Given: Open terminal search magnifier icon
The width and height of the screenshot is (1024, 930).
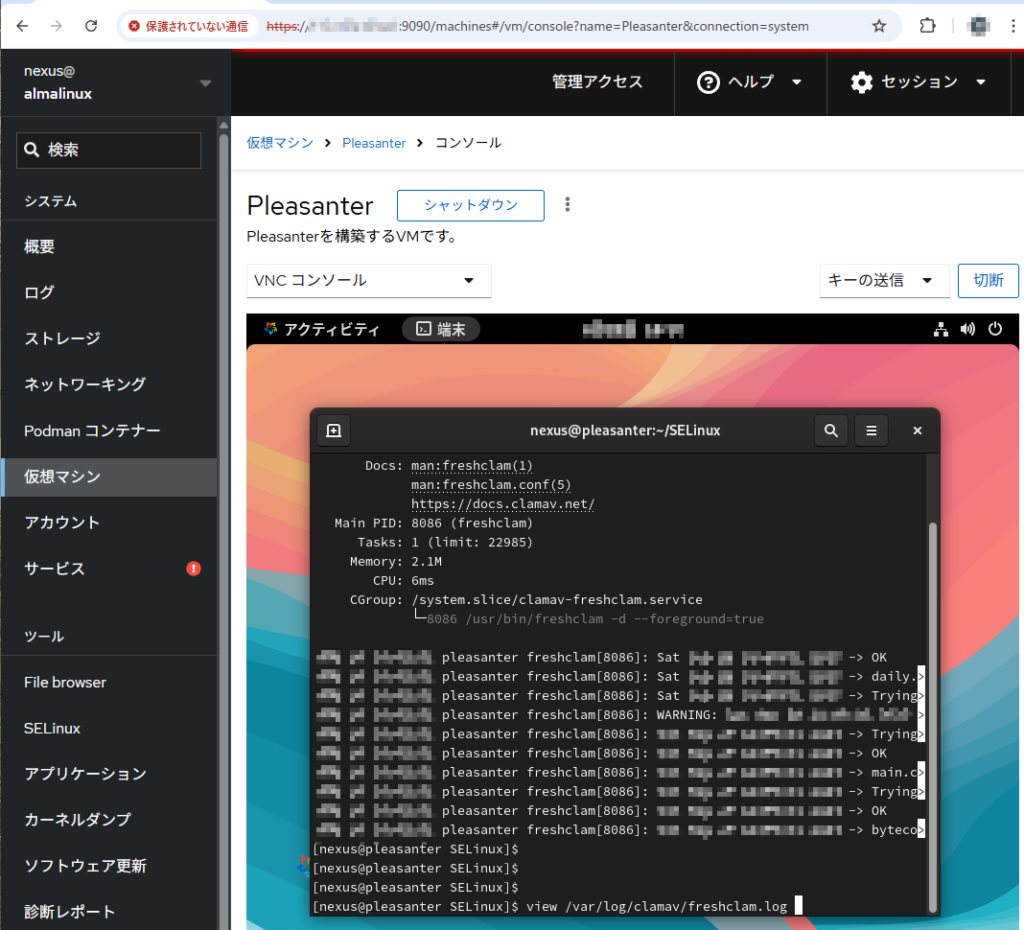Looking at the screenshot, I should pos(831,430).
